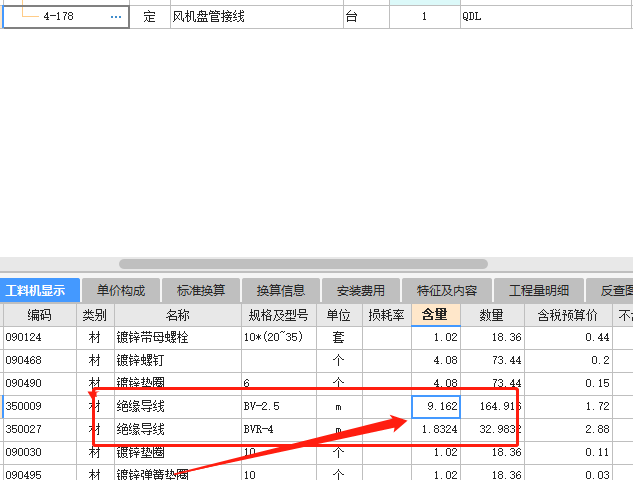Click the 名称 column header
Screen dimensions: 633x480
[x=178, y=315]
